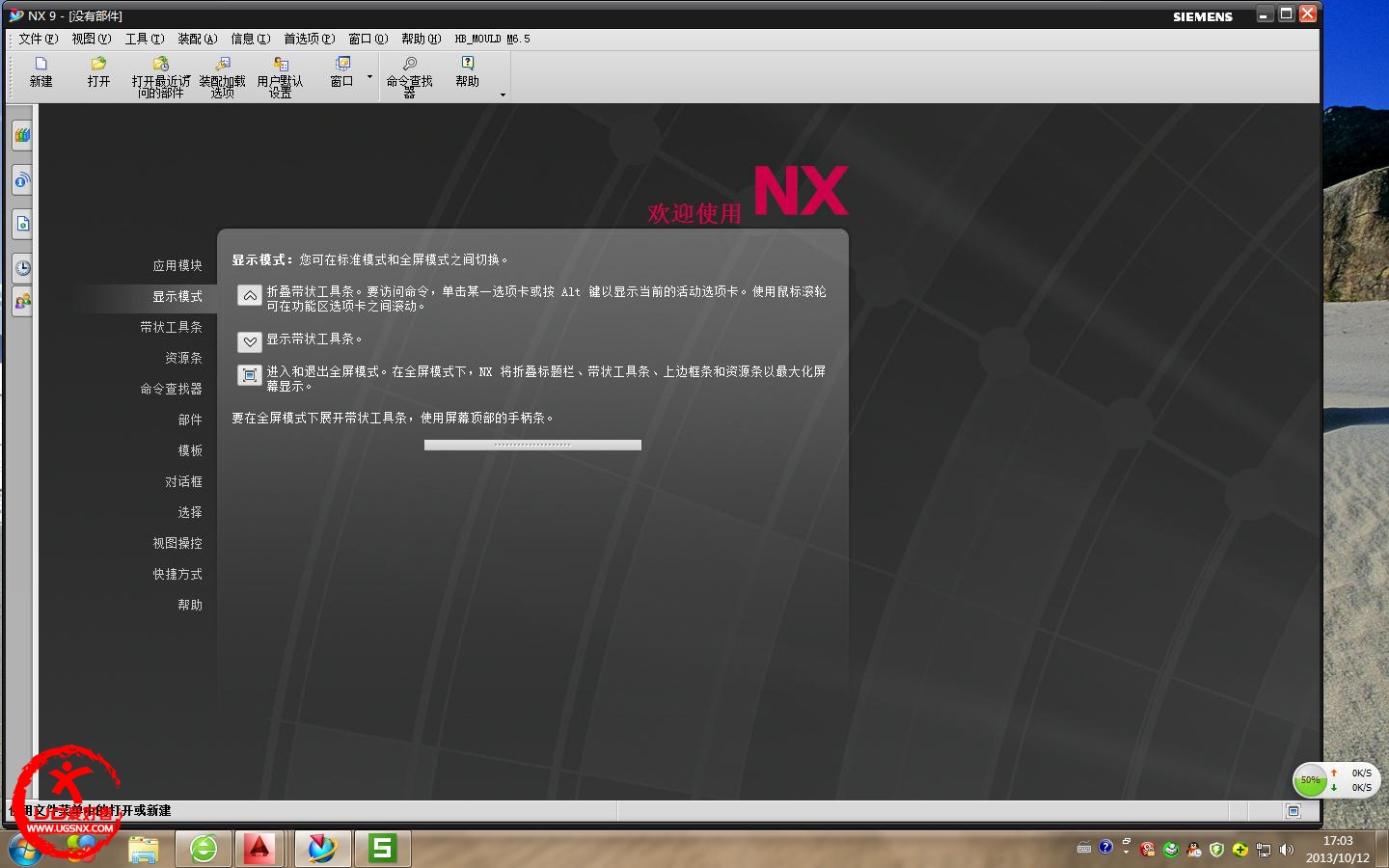Click the Show Desktop strip at taskbar end
Image resolution: width=1389 pixels, height=868 pixels.
pyautogui.click(x=1382, y=850)
